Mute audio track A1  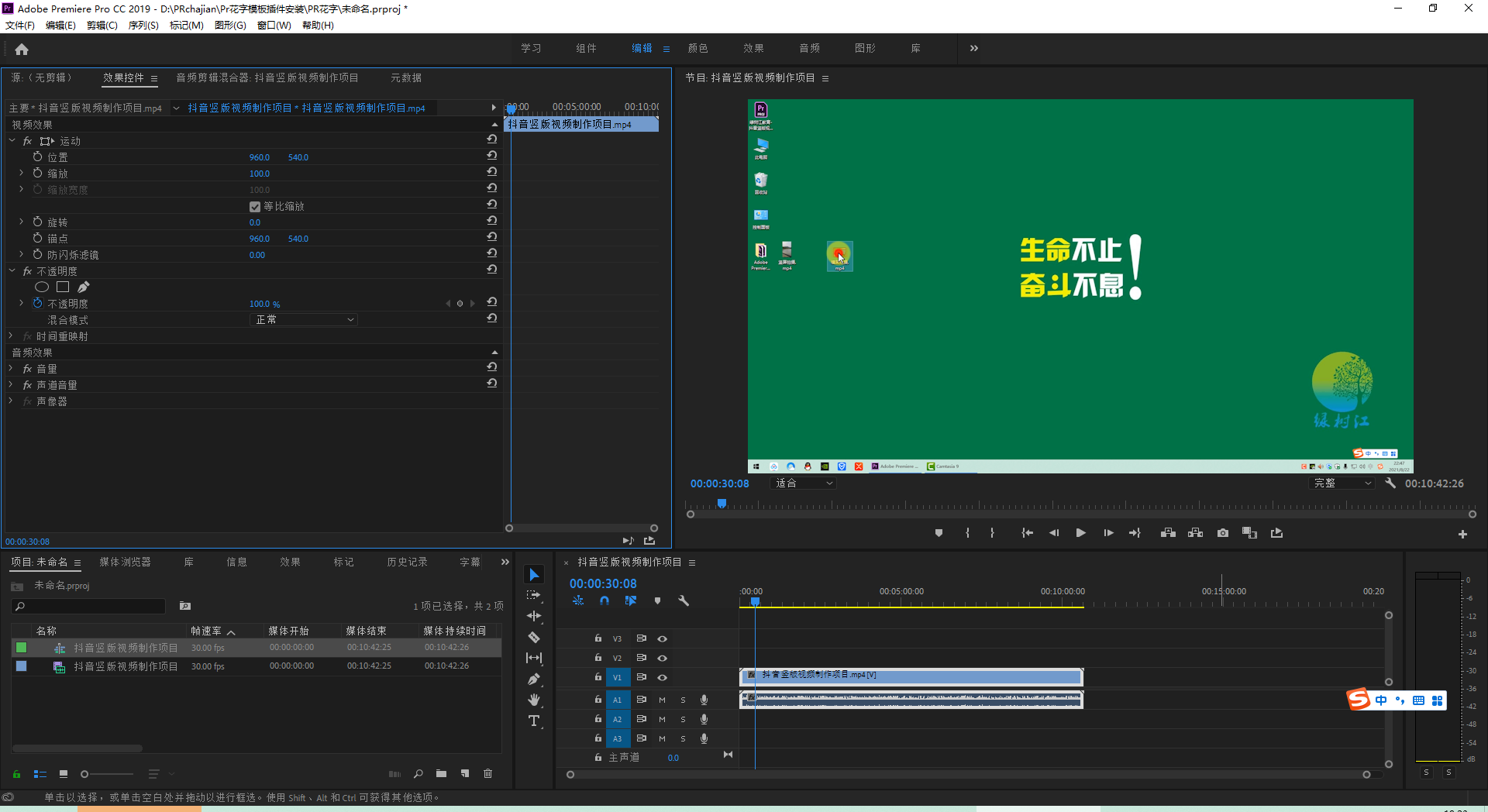pos(662,700)
